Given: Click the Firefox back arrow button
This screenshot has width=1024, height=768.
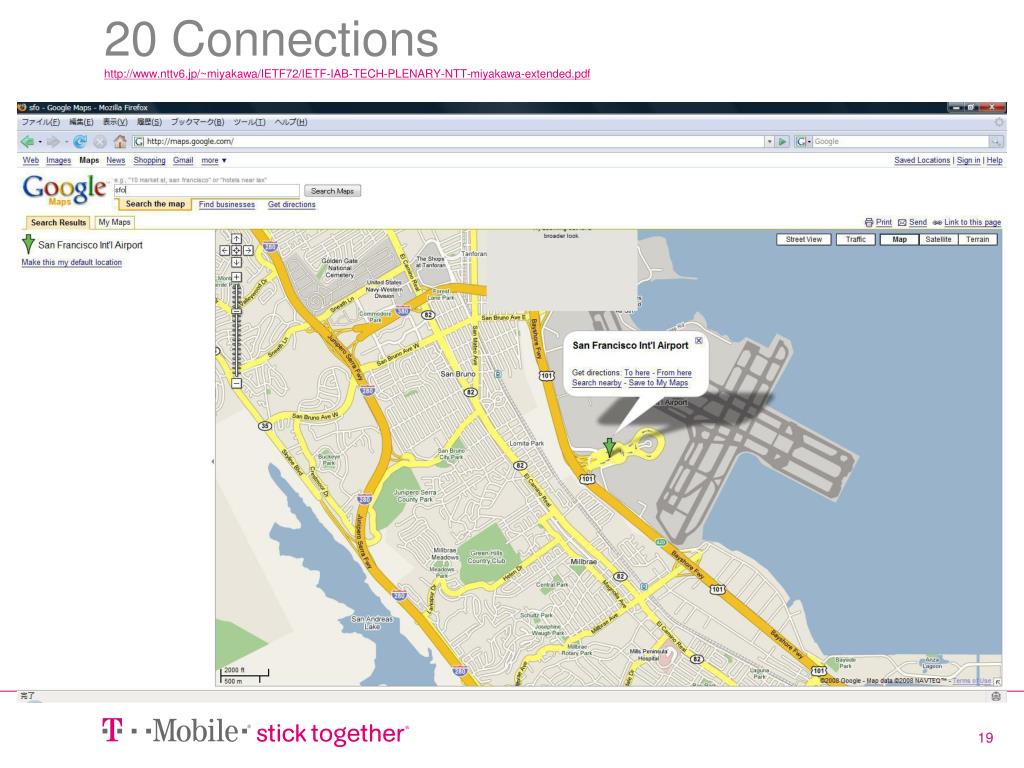Looking at the screenshot, I should coord(27,141).
